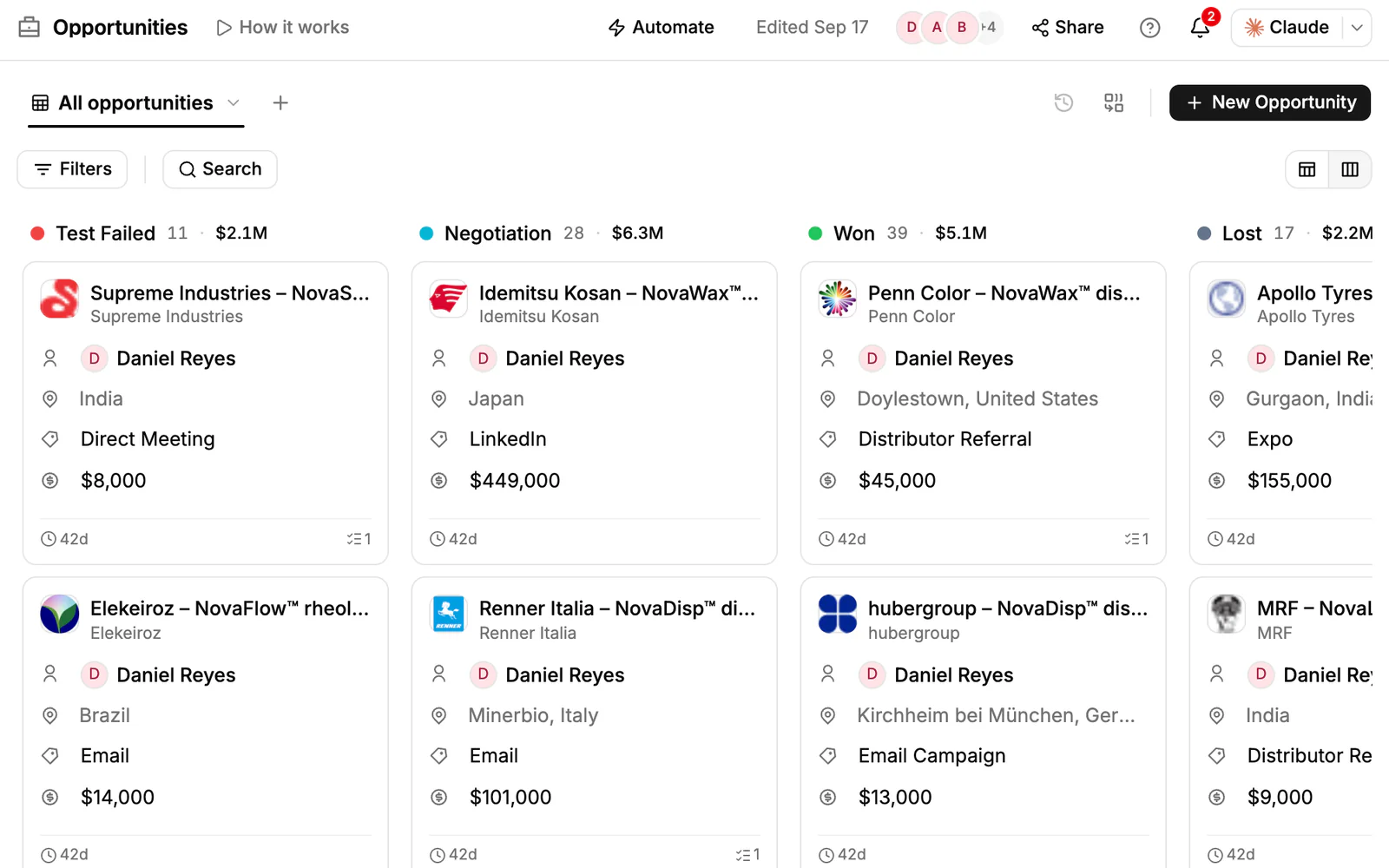Click the QR/widgets icon beside history
This screenshot has height=868, width=1389.
1114,102
